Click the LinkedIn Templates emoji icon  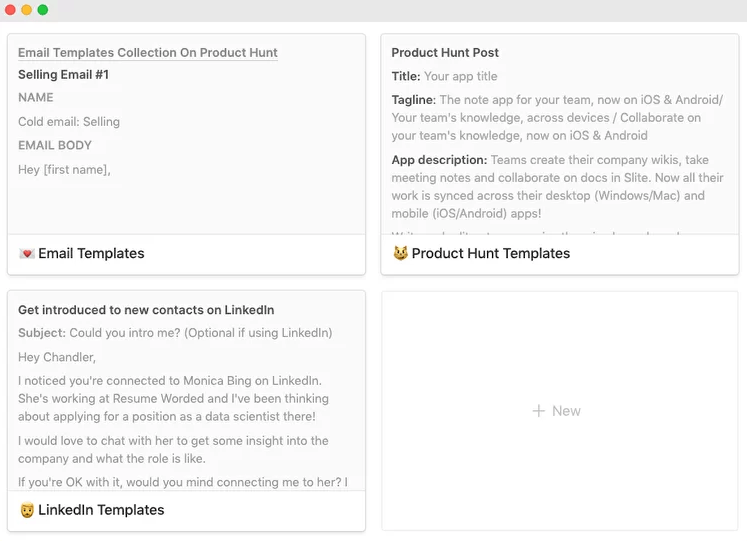pos(27,510)
